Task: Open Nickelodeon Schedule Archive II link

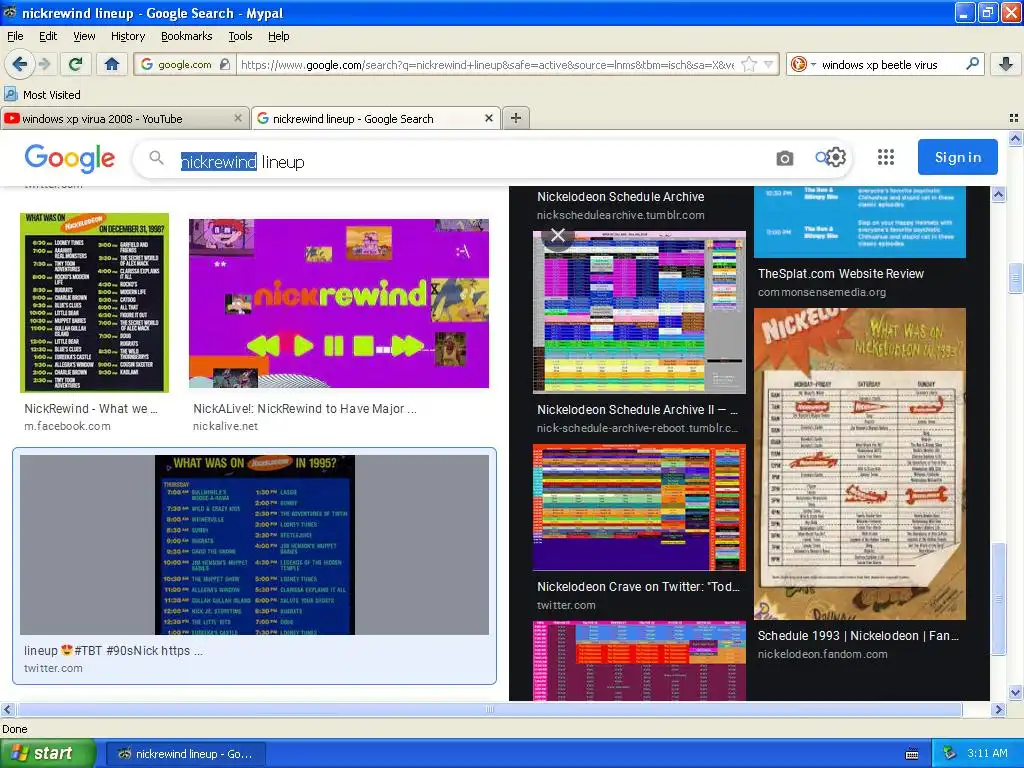Action: click(637, 409)
